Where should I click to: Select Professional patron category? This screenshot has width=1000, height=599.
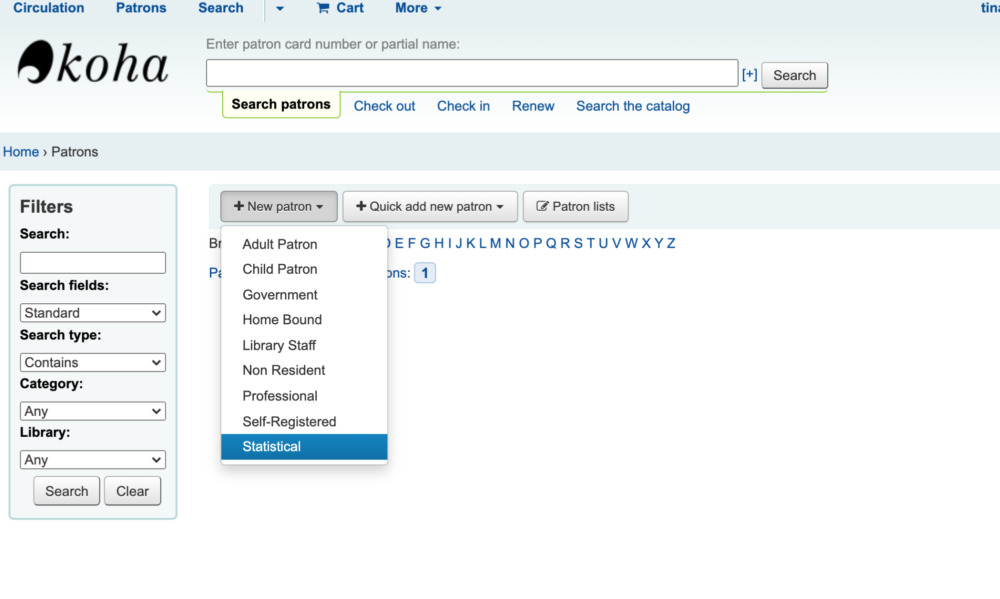[304, 396]
